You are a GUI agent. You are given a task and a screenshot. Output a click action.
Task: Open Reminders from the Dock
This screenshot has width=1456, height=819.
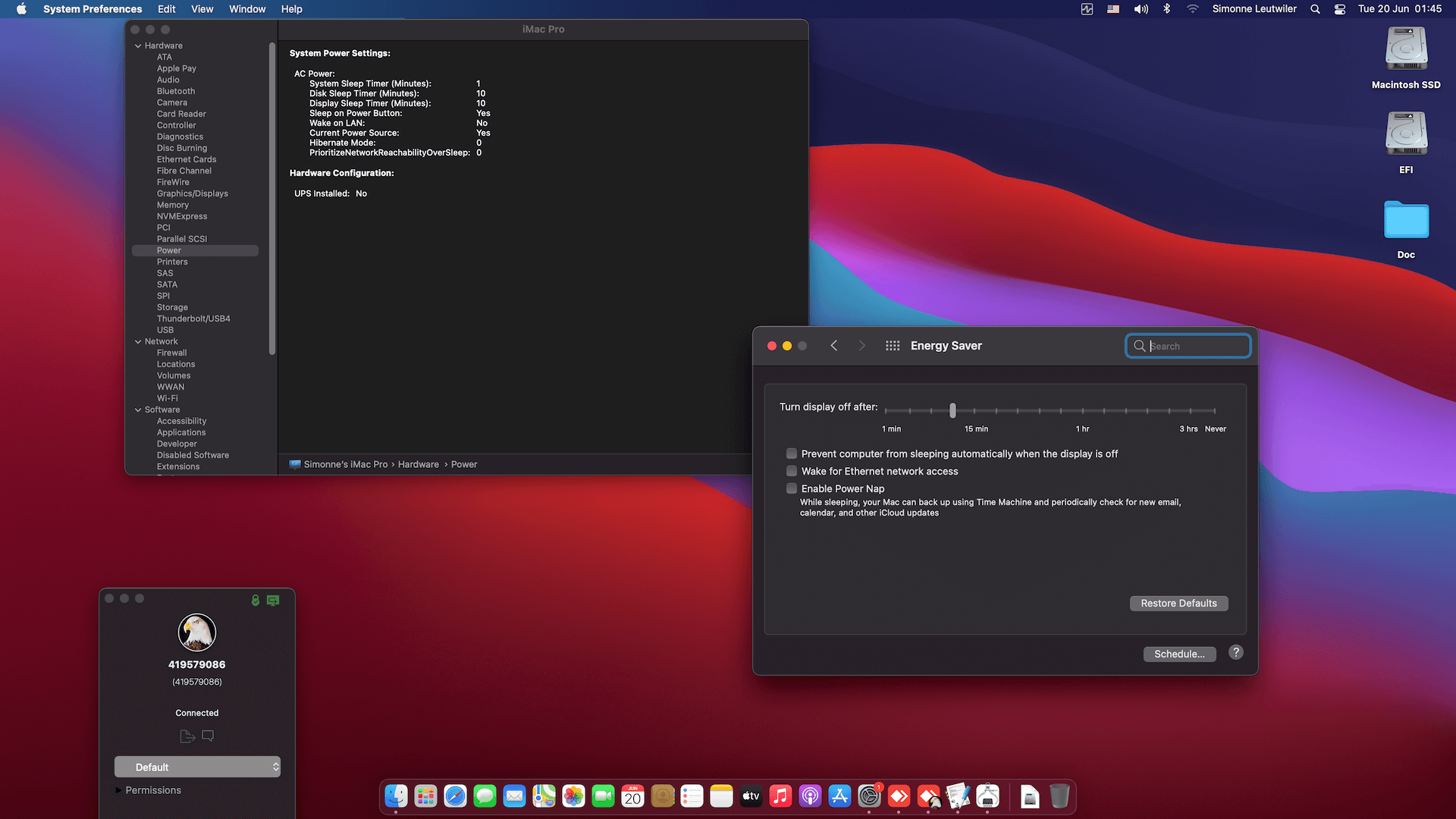click(692, 796)
